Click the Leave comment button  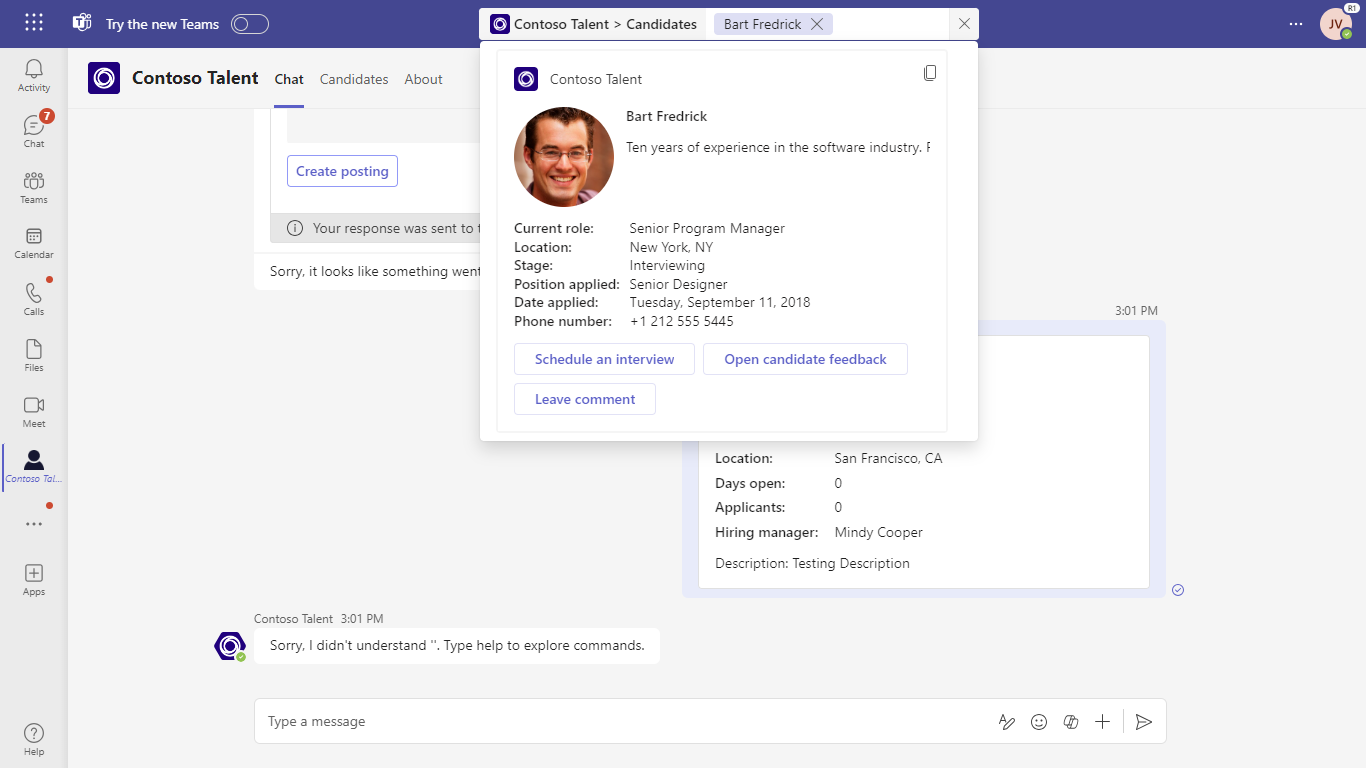(585, 399)
